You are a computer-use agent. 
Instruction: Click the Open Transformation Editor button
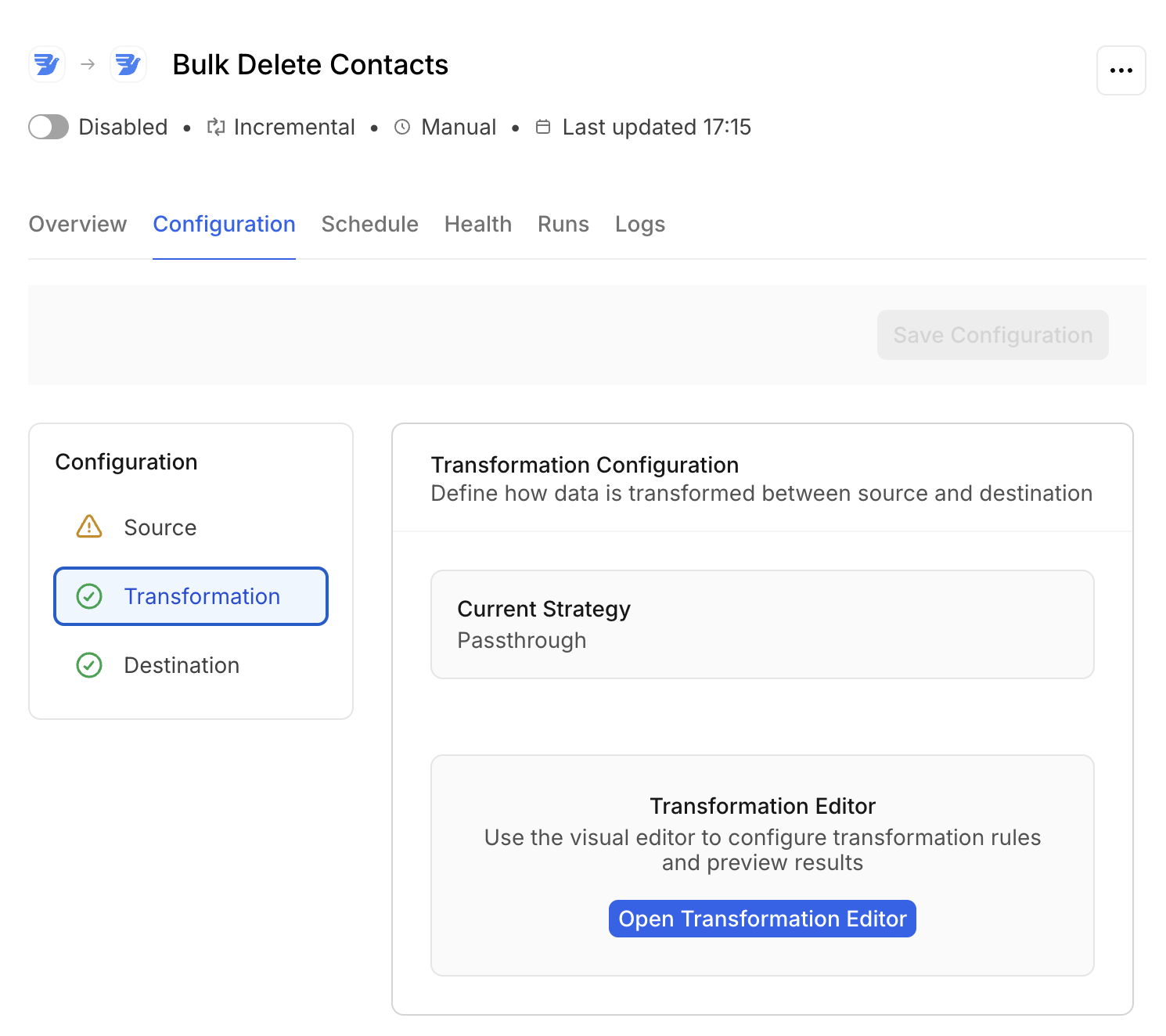tap(762, 919)
